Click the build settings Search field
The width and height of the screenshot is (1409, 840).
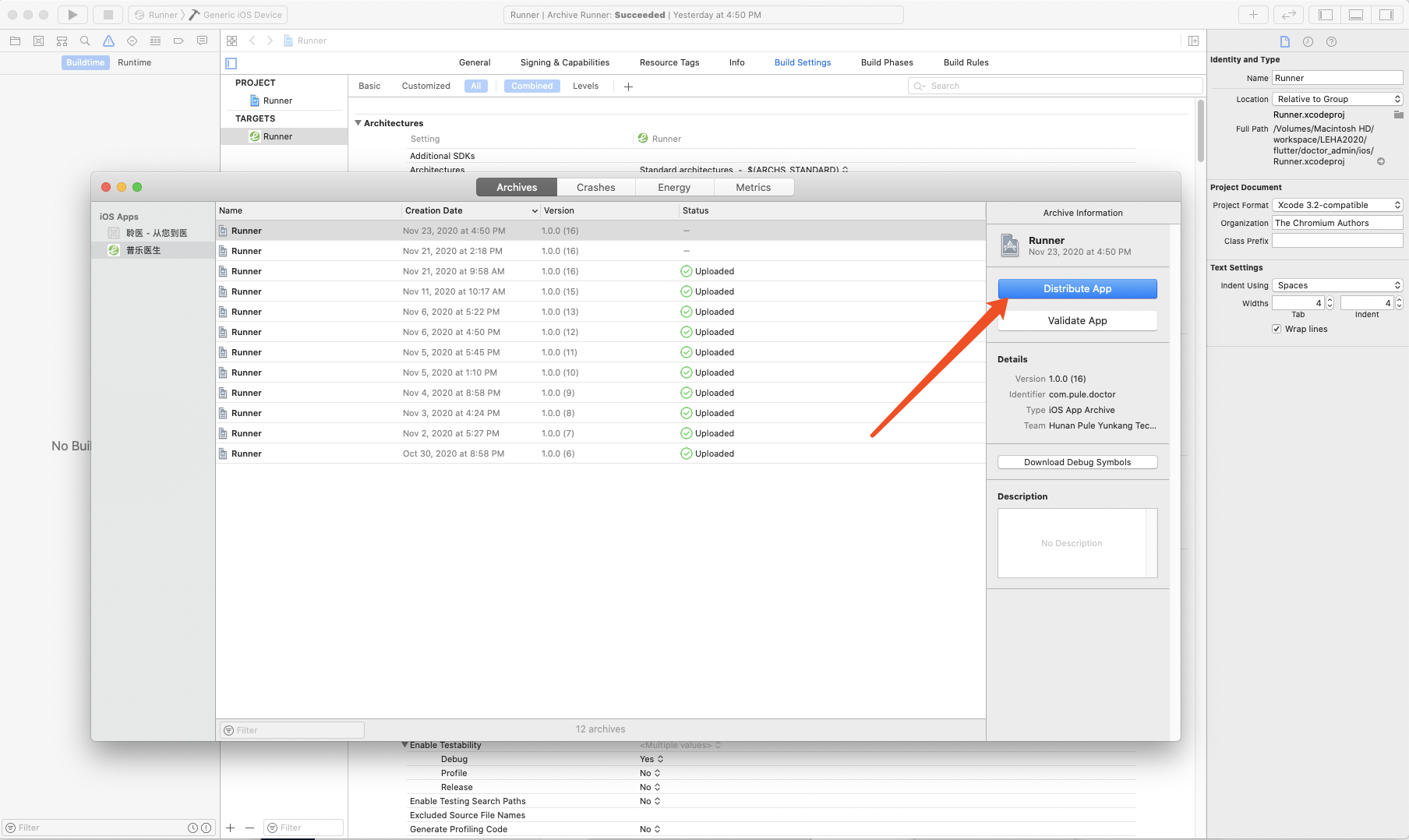click(1055, 86)
